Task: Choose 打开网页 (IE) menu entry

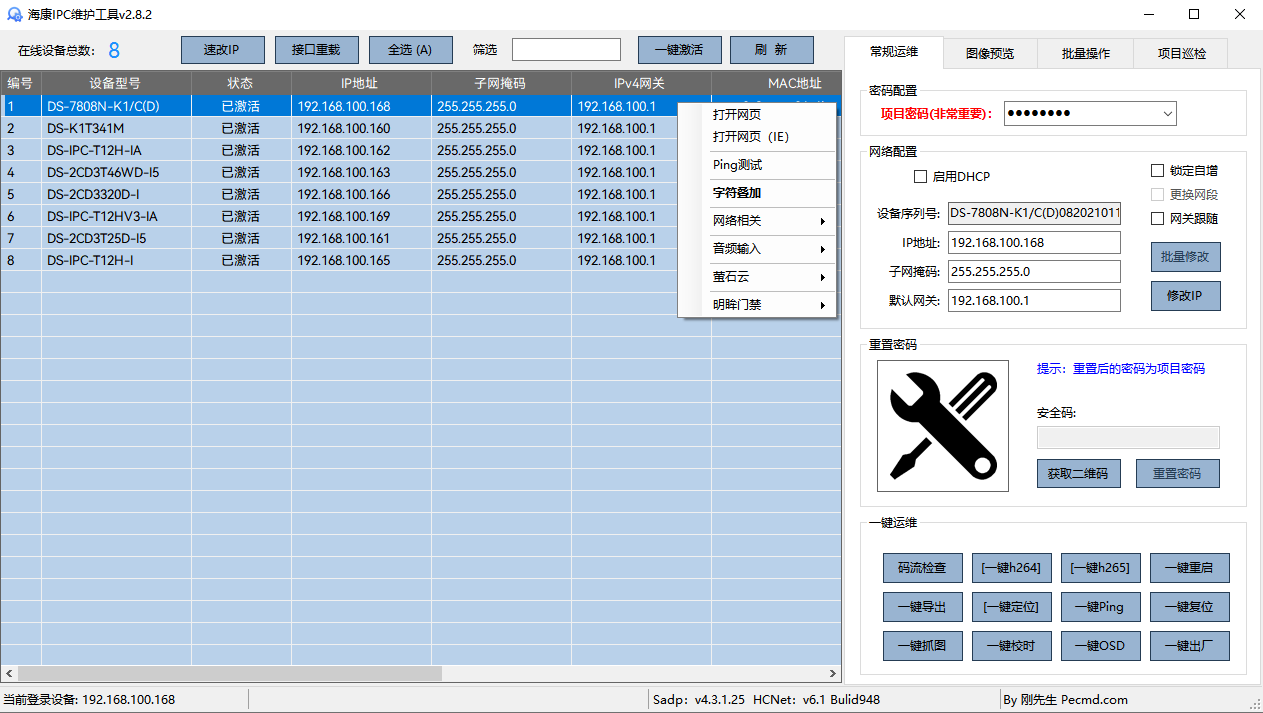Action: pyautogui.click(x=757, y=137)
